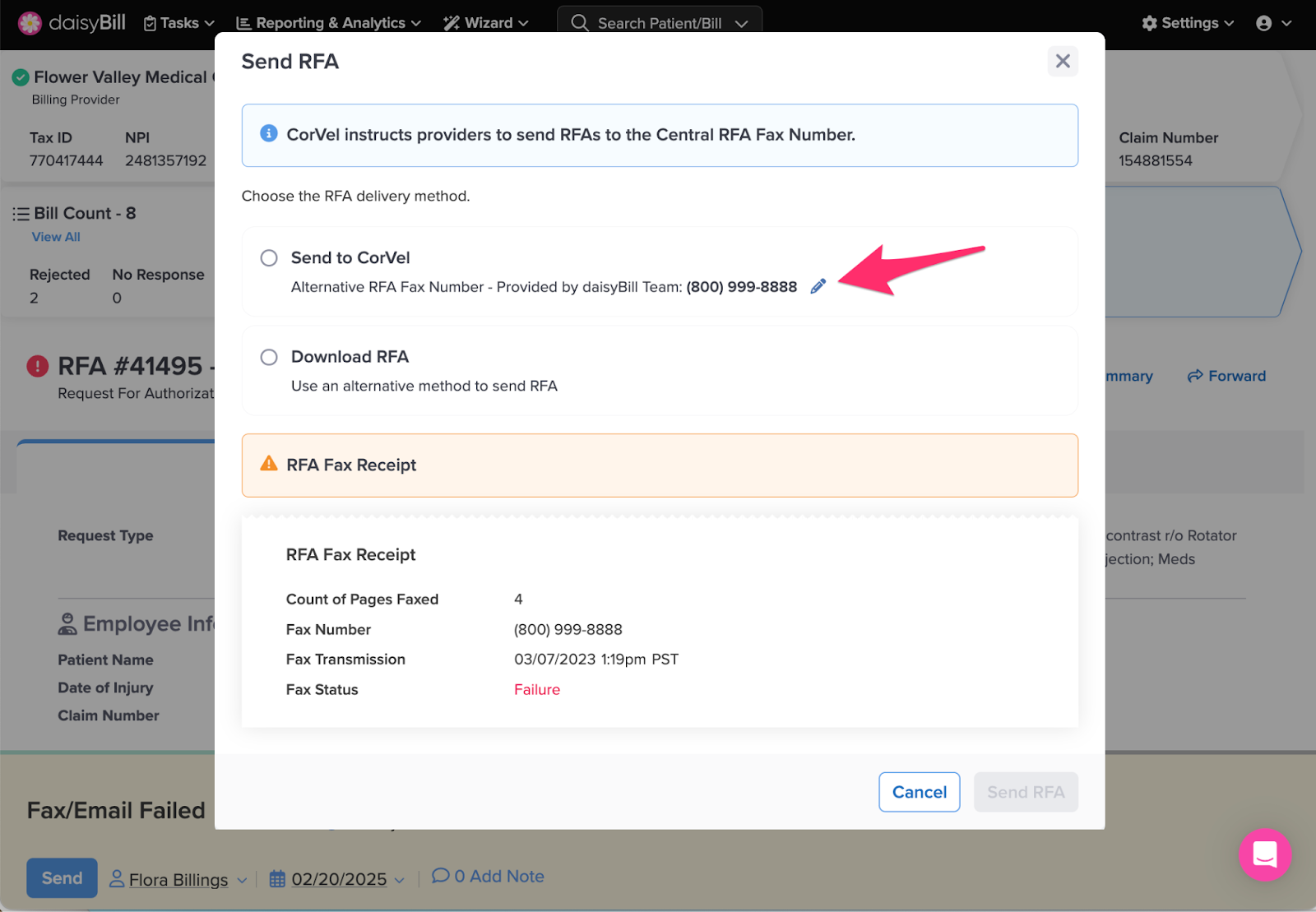1316x912 pixels.
Task: Click the Bill Count list icon
Action: click(21, 214)
